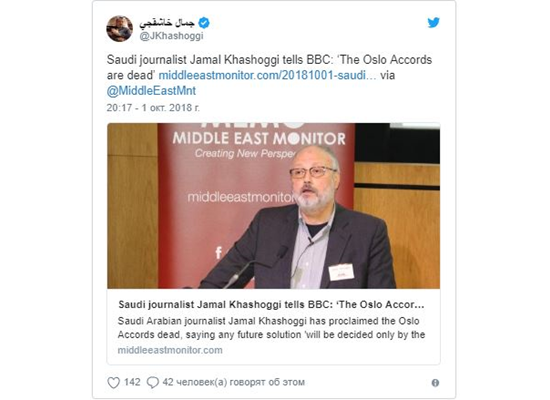Open the link card headline about Oslo Accords

coord(271,304)
